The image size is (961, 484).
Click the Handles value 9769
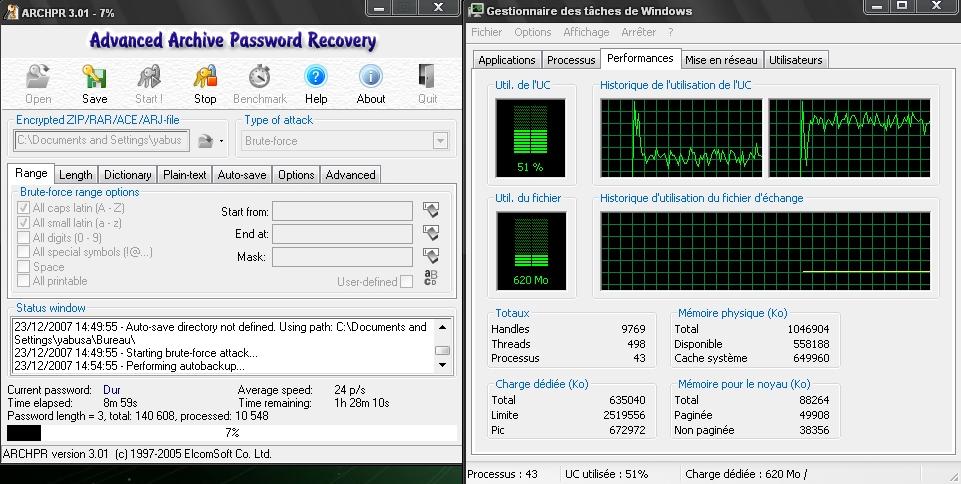click(633, 329)
